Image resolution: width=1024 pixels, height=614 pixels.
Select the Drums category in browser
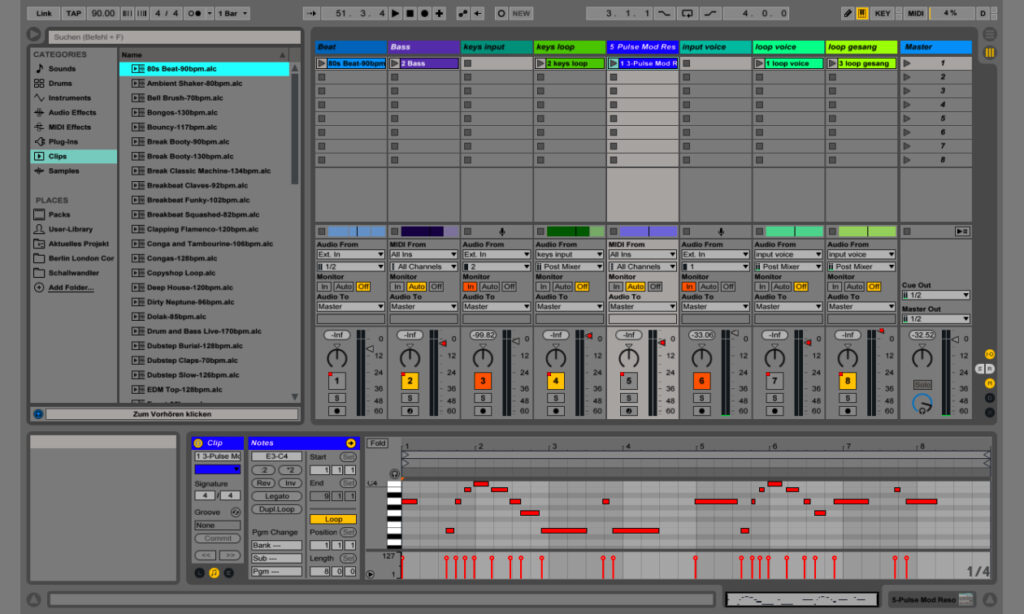click(x=60, y=83)
